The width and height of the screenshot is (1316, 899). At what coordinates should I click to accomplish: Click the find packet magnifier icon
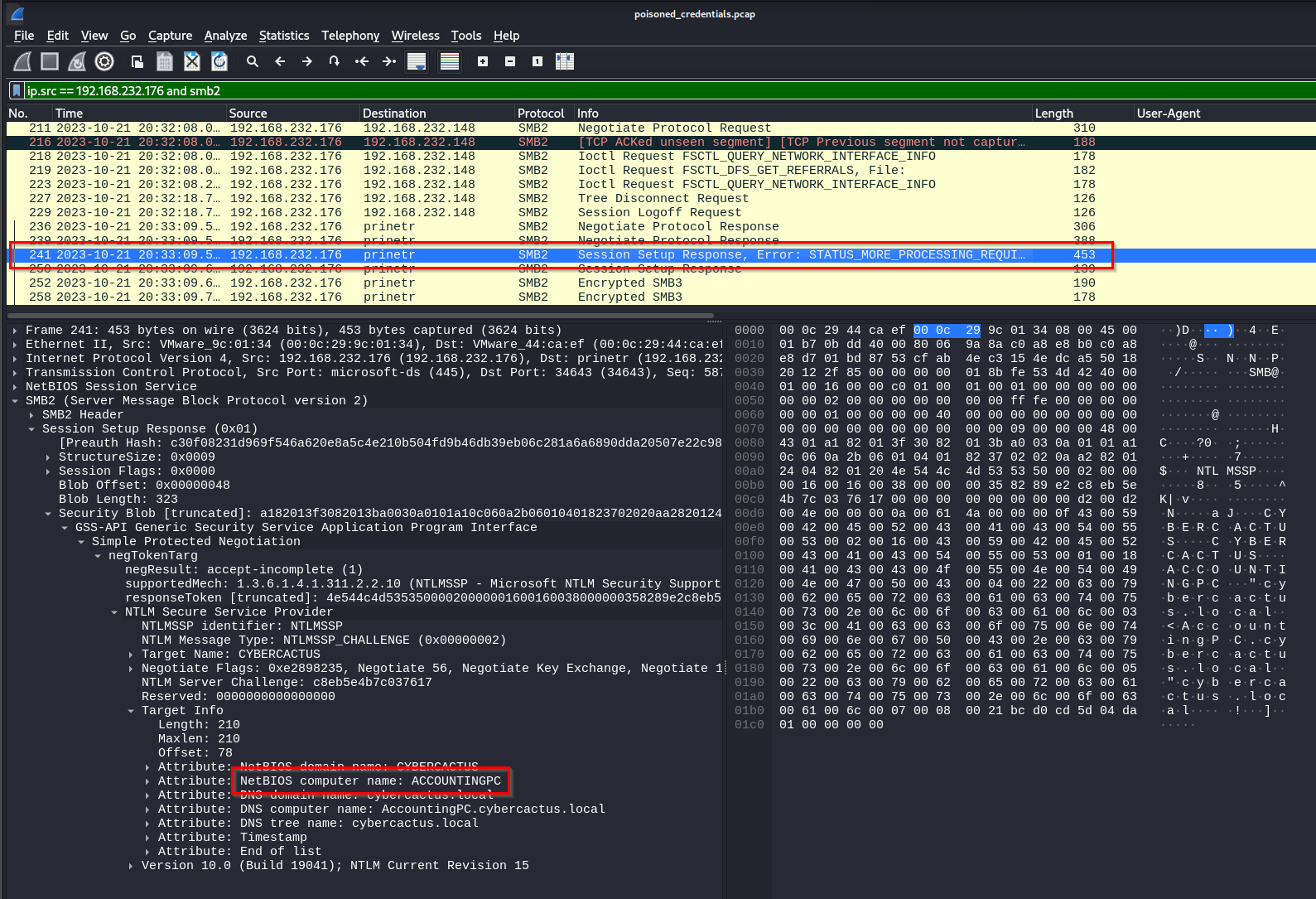253,61
